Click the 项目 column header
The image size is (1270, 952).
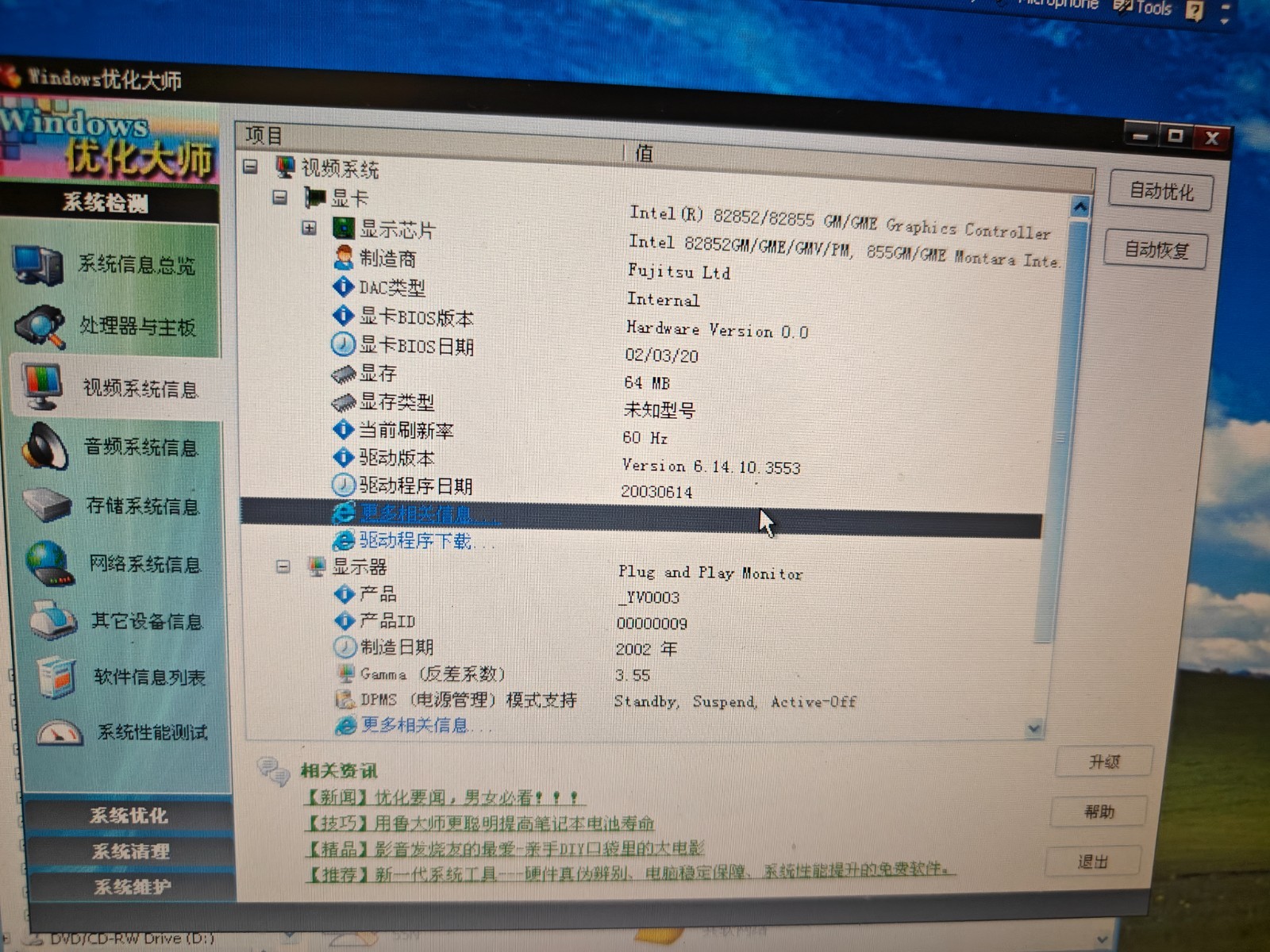tap(264, 136)
